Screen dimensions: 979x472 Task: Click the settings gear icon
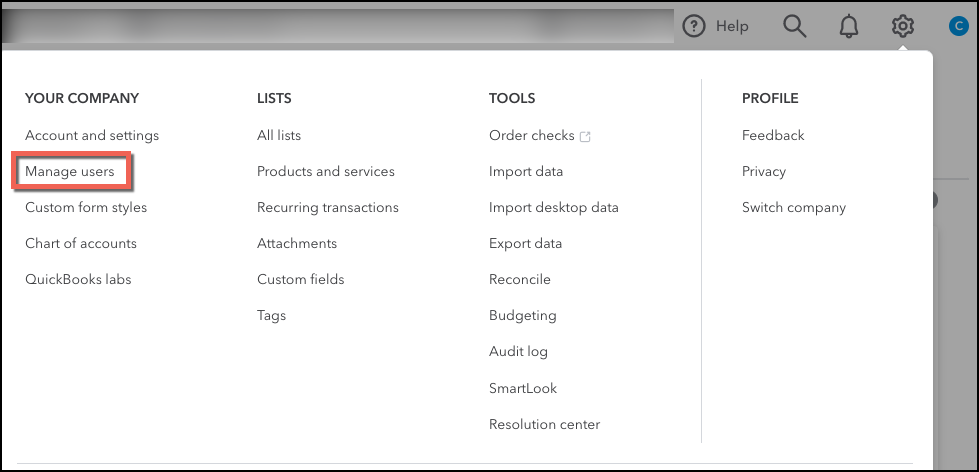click(x=903, y=26)
